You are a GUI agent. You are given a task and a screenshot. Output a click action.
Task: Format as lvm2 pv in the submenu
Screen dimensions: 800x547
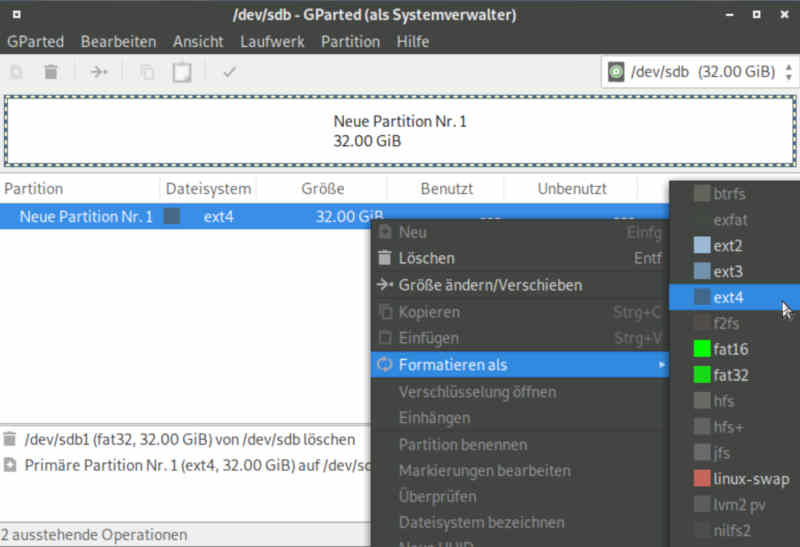coord(735,505)
